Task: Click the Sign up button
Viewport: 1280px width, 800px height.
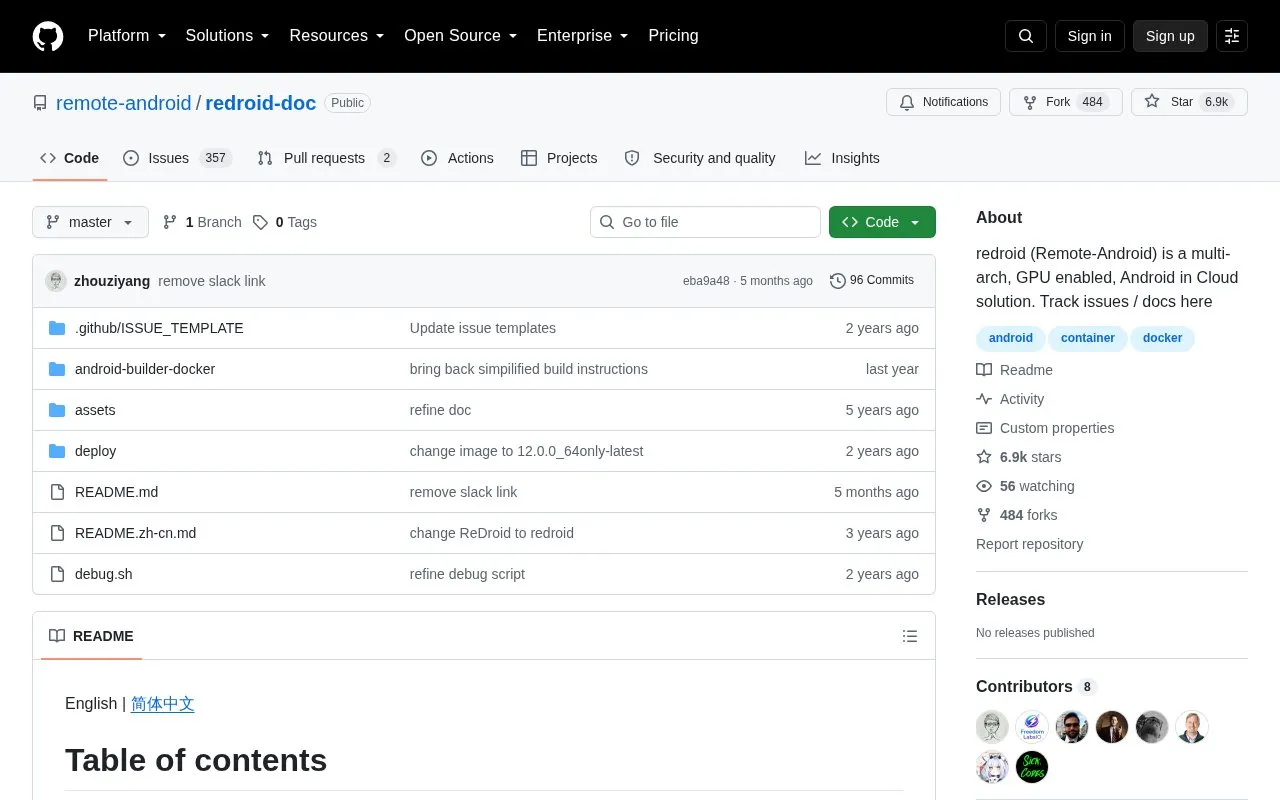Action: (x=1170, y=36)
